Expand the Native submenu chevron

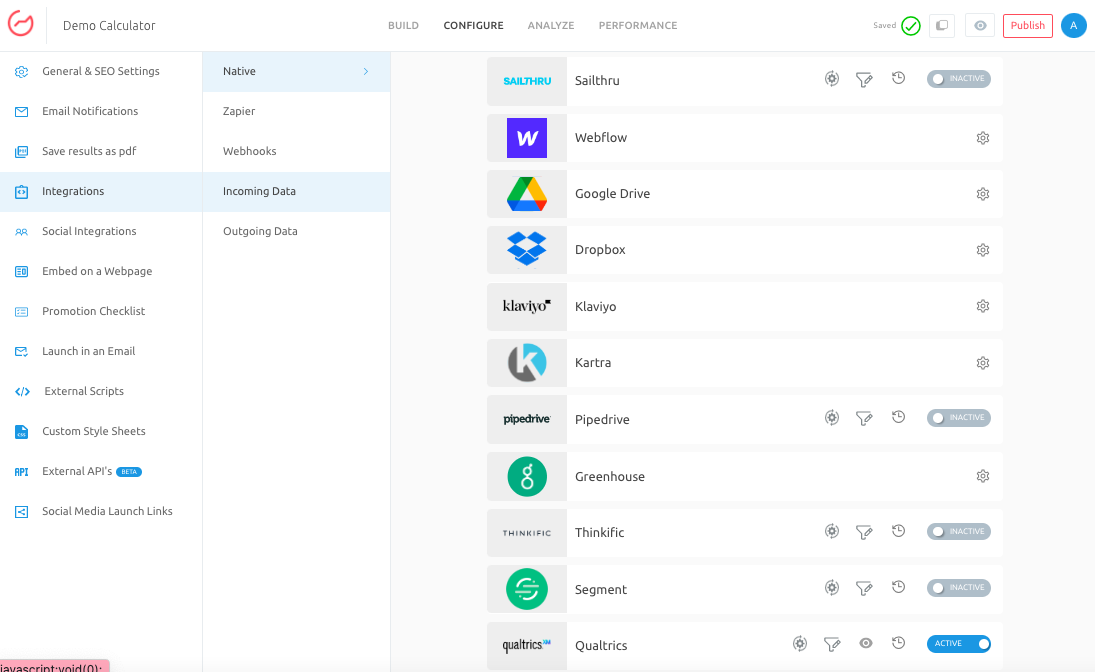(x=366, y=71)
